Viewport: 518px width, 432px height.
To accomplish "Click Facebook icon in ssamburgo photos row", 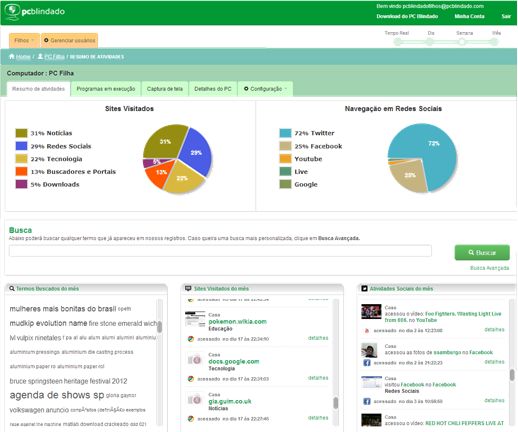I will click(x=367, y=363).
